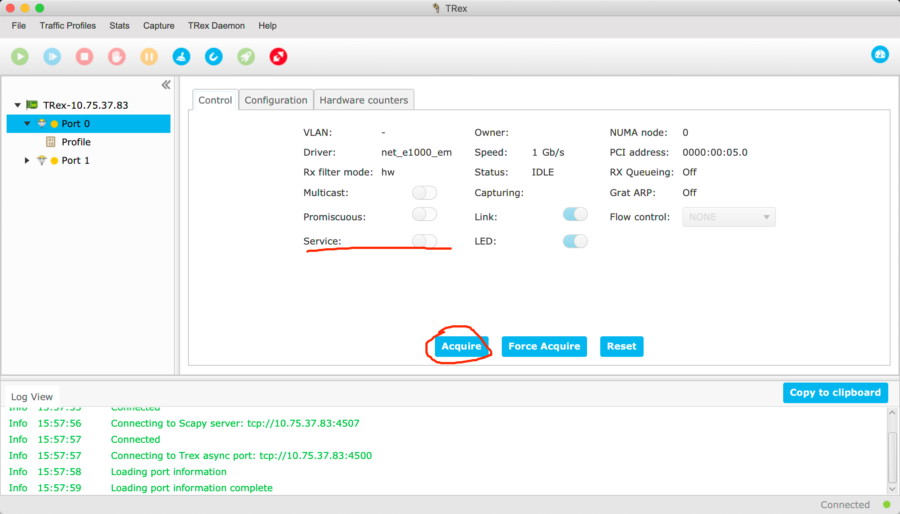900x514 pixels.
Task: Click the green TRex server icon
Action: pos(32,105)
